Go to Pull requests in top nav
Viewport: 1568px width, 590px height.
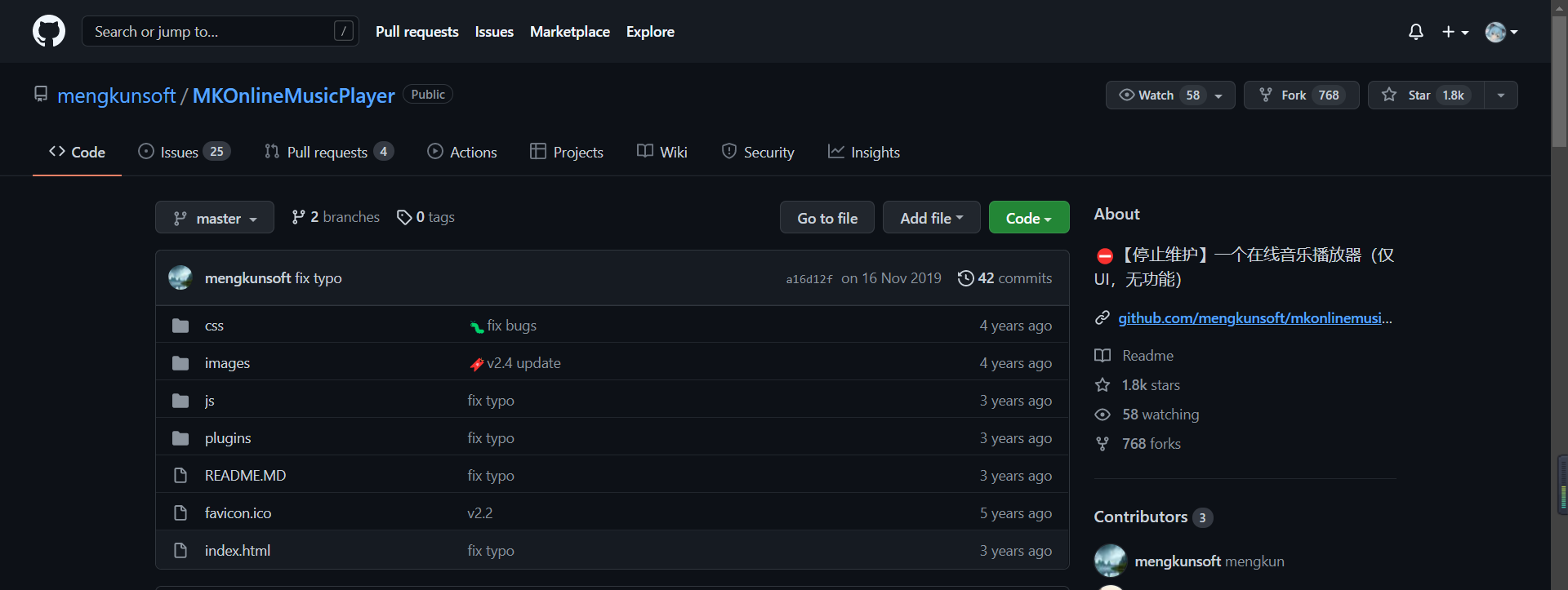pyautogui.click(x=416, y=32)
